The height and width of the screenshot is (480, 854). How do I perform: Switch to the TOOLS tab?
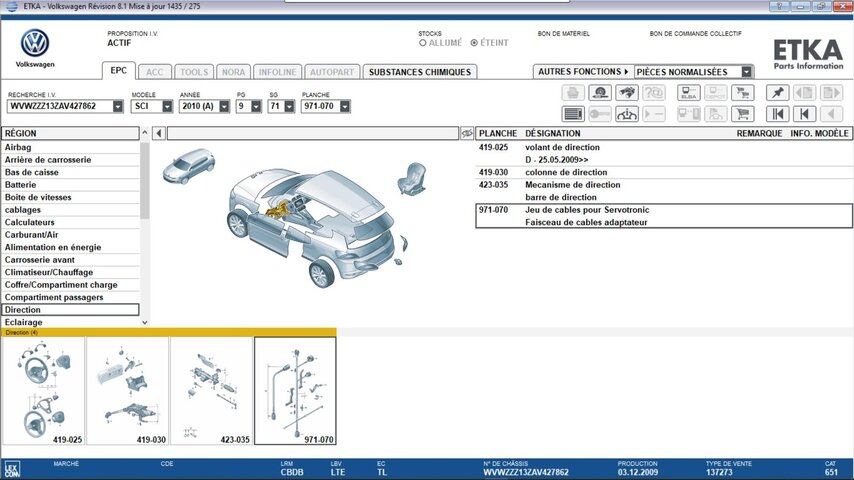194,72
